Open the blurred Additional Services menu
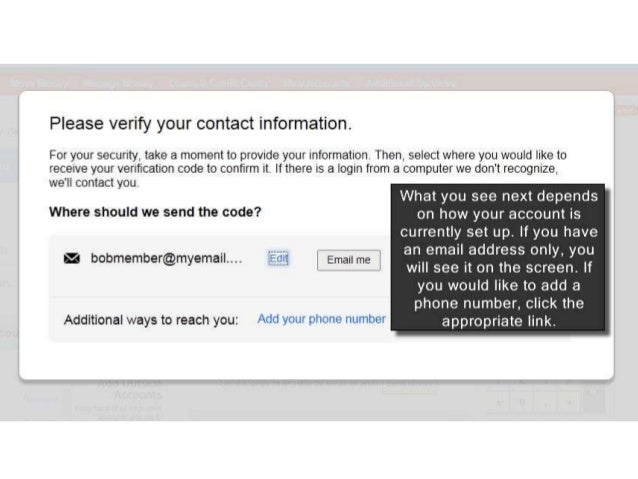The width and height of the screenshot is (638, 479). 411,84
